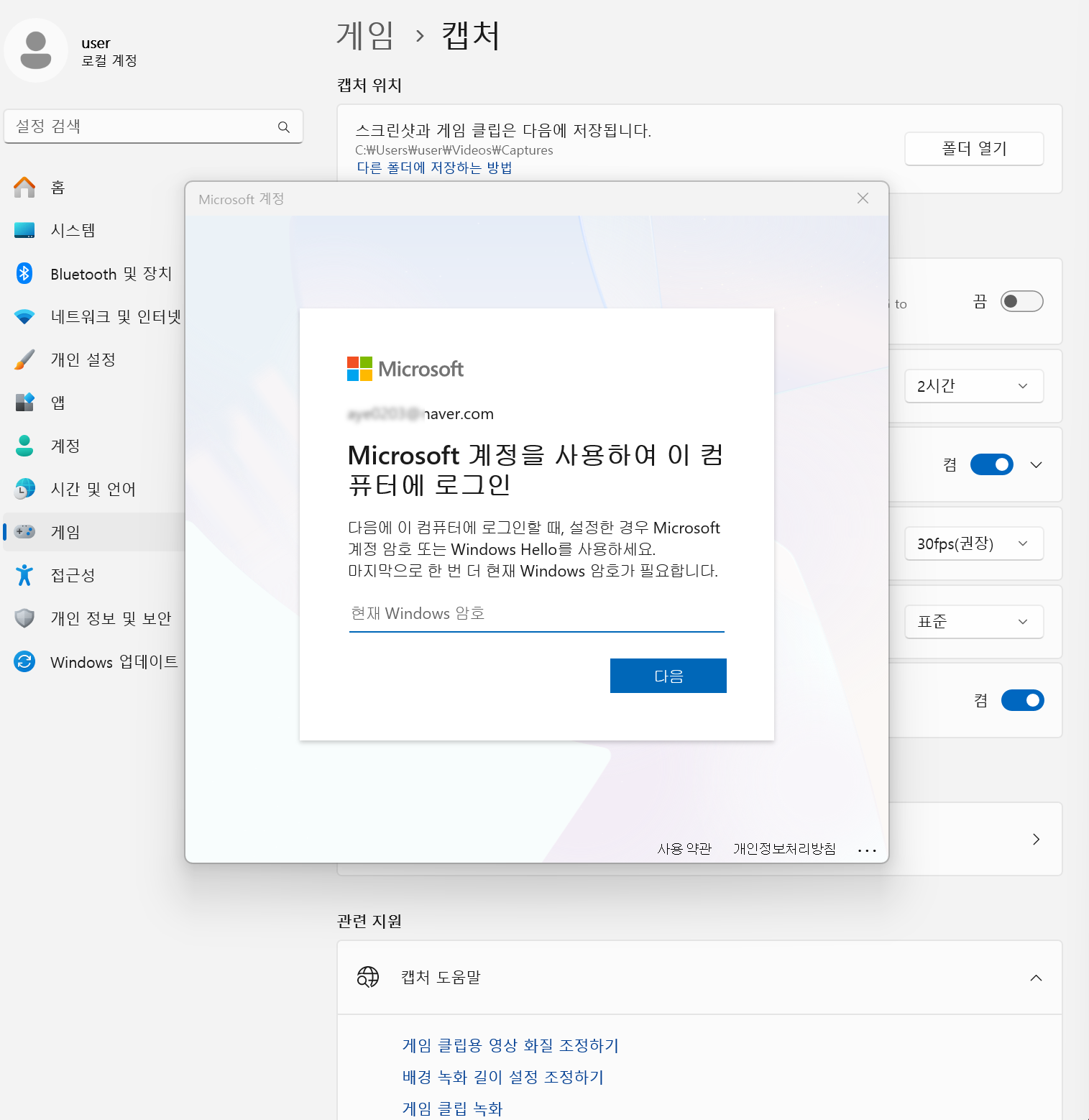Open the 게임 클립 녹화 help link
Screen dimensions: 1089x1120
click(452, 1108)
